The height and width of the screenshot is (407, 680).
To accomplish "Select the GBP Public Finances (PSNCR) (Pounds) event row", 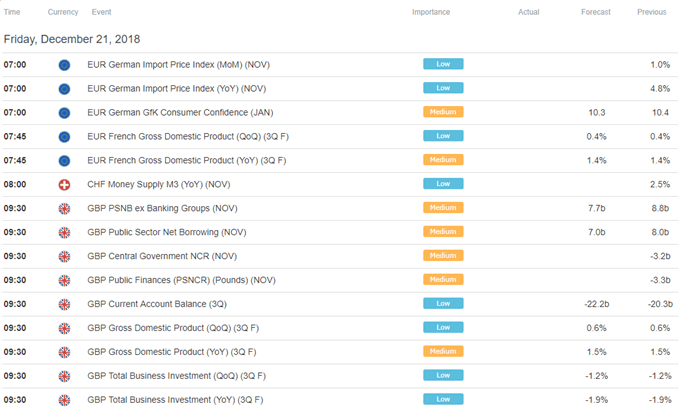I will (340, 280).
